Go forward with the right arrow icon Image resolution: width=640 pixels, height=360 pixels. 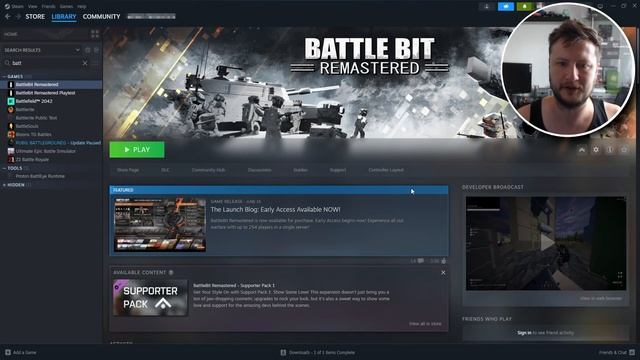(x=18, y=17)
